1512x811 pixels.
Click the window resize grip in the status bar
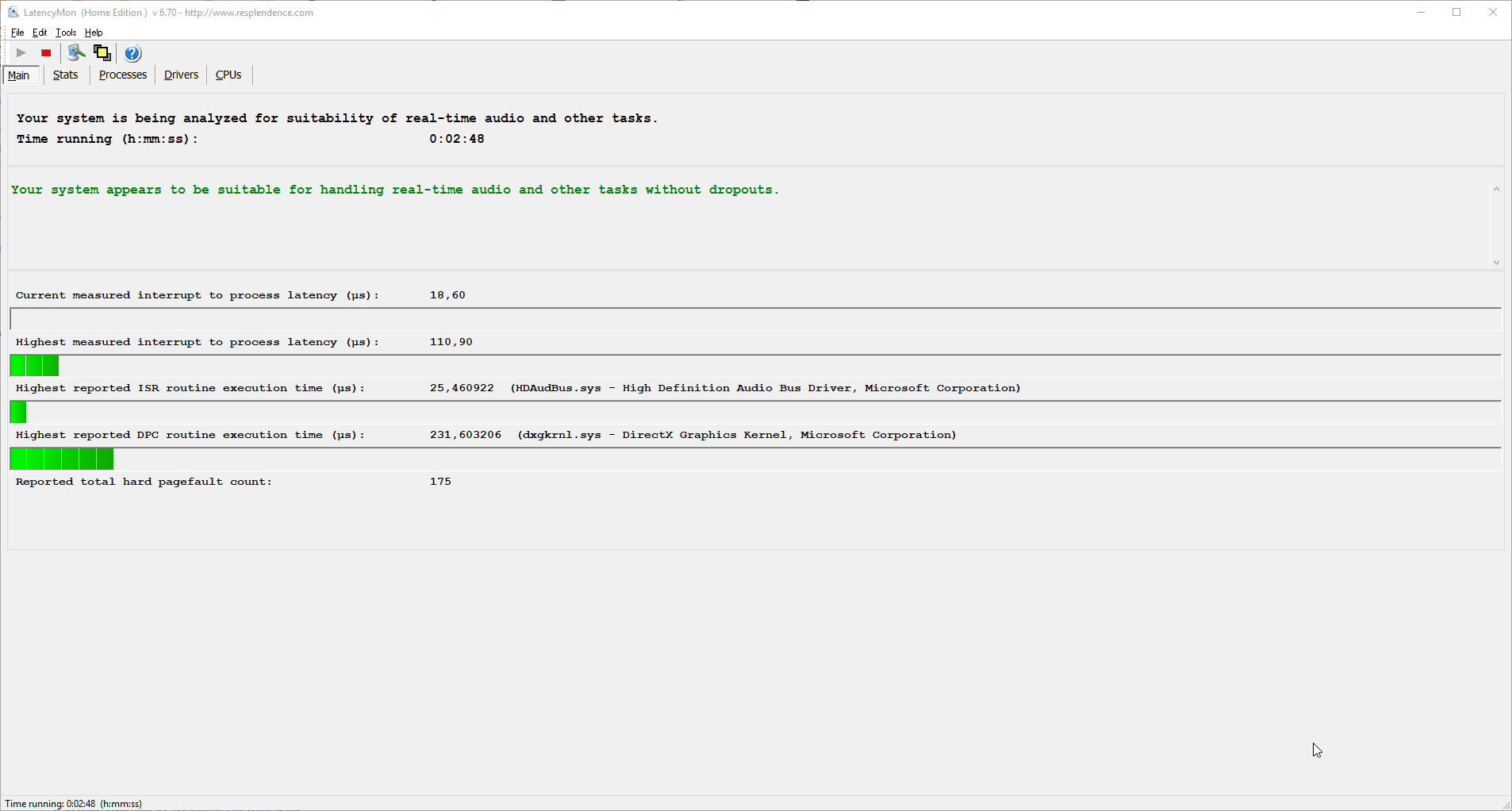pyautogui.click(x=1506, y=805)
